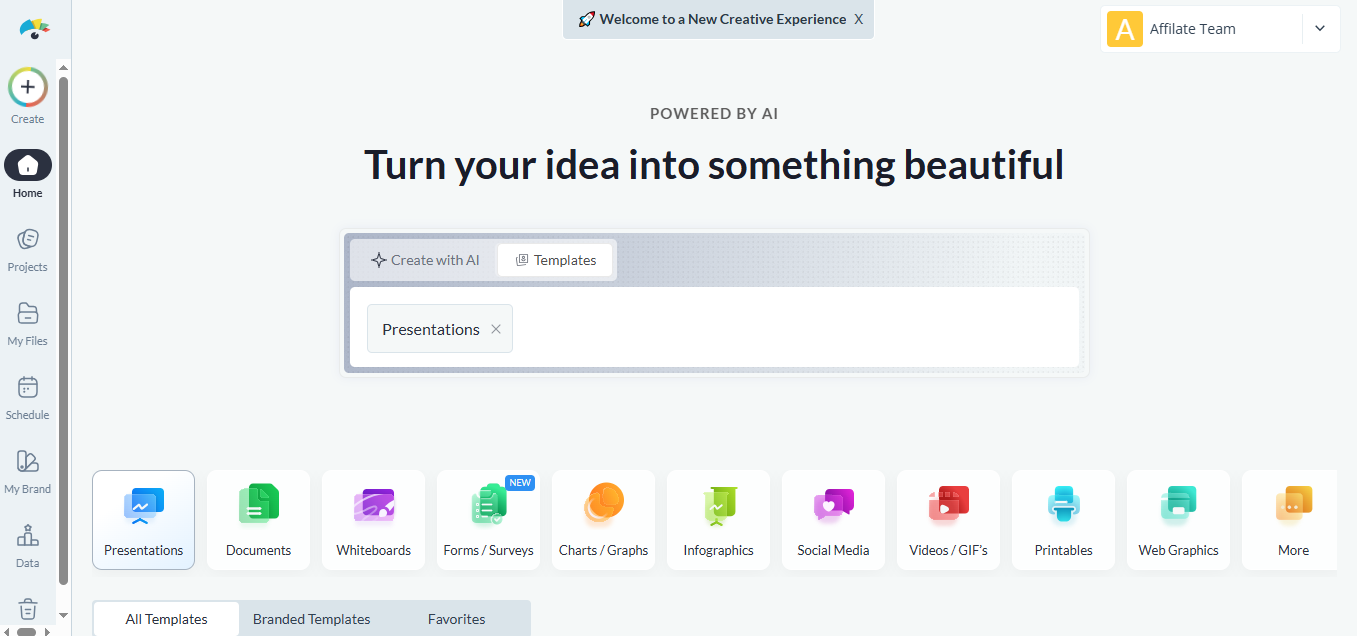Go to Home in sidebar
Screen dimensions: 1357x636
(x=28, y=174)
